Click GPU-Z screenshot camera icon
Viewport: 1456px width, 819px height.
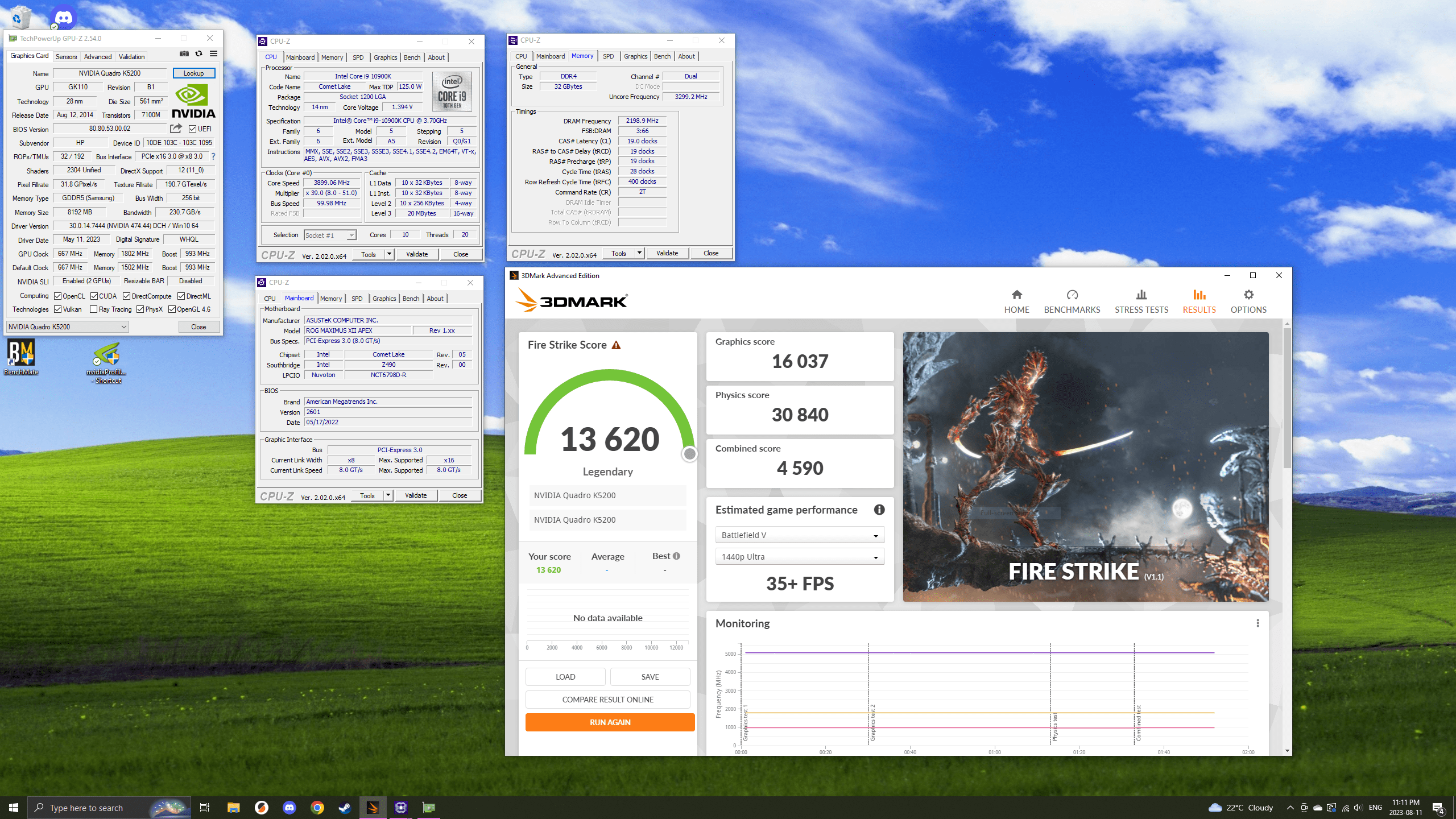184,53
